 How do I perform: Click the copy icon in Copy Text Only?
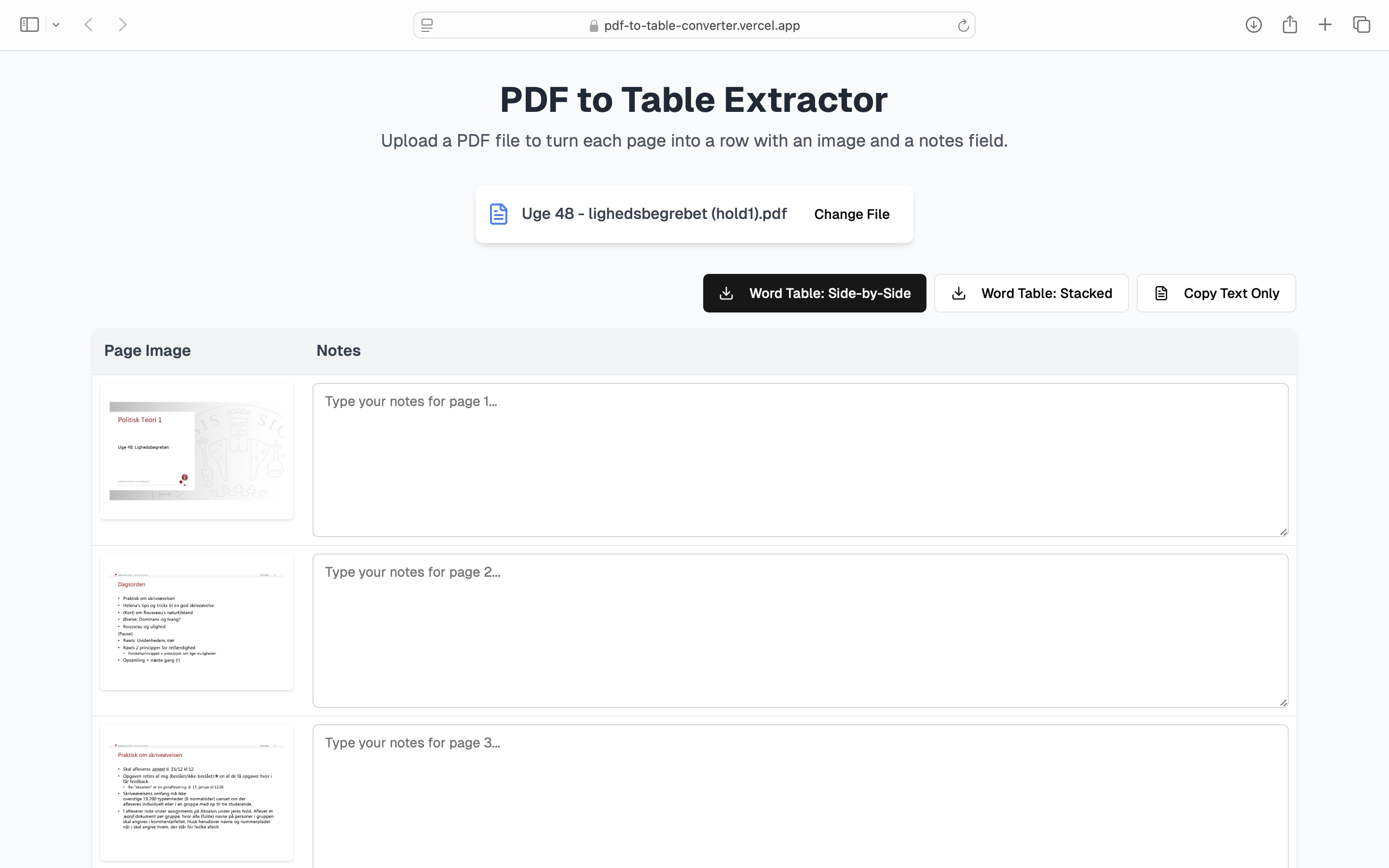point(1162,293)
